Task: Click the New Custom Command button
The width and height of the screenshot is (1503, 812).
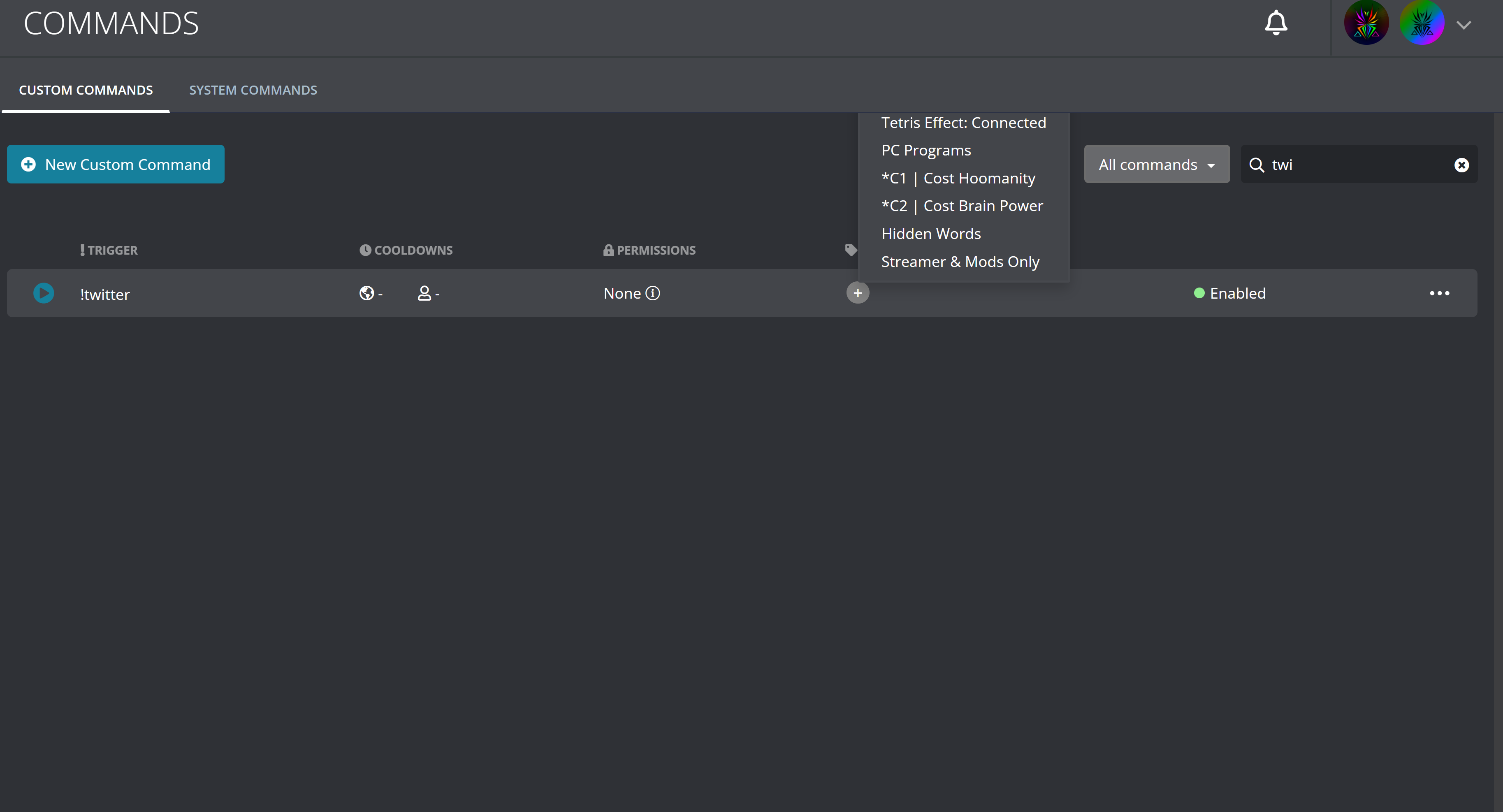Action: 116,164
